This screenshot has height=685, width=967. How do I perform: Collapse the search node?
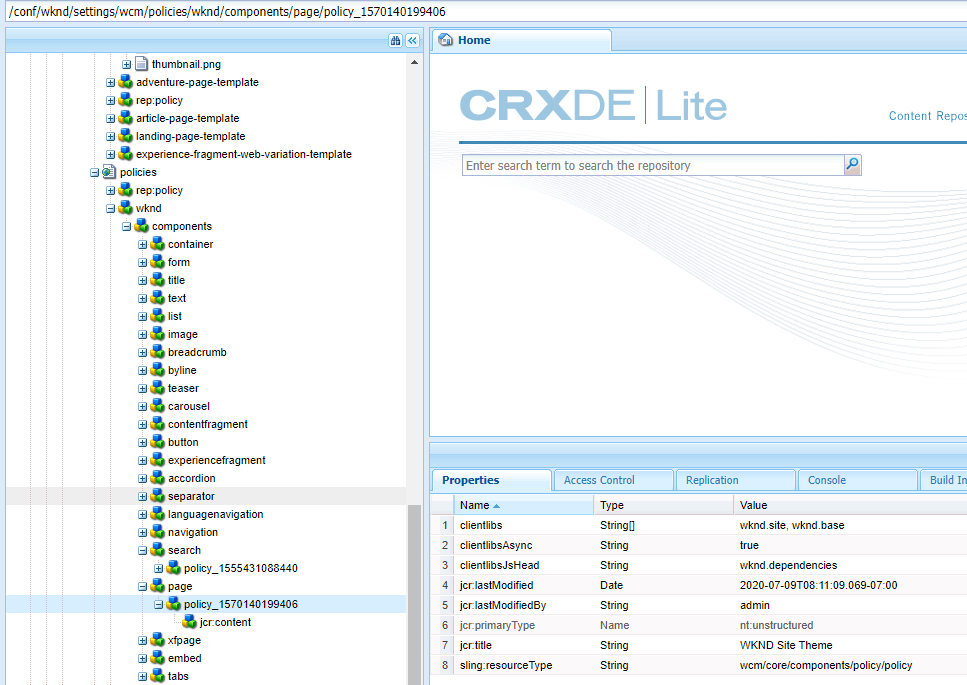click(142, 551)
